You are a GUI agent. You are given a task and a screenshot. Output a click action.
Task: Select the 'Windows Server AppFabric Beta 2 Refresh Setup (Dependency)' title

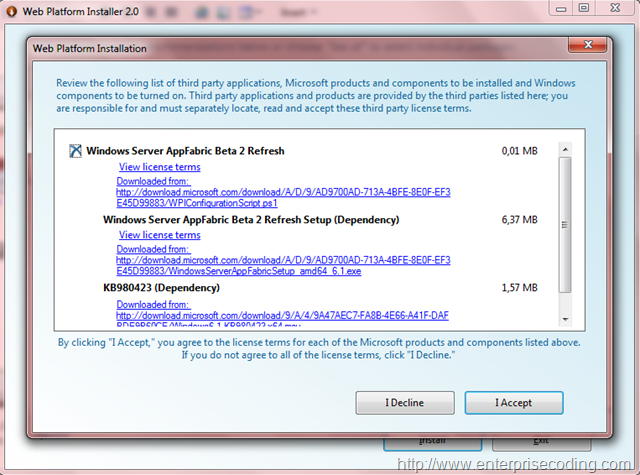[x=251, y=220]
